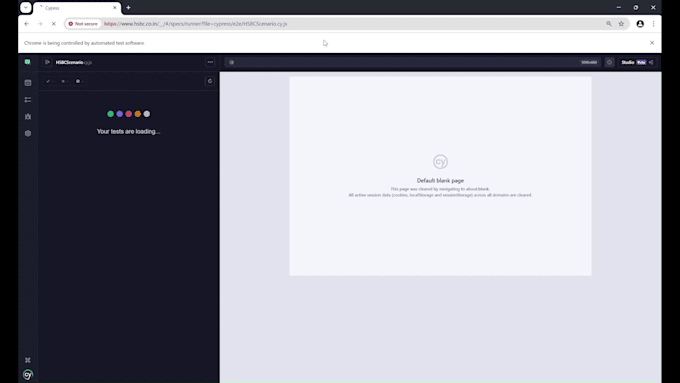Open Chrome three-dot menu
This screenshot has height=383, width=680.
(654, 24)
